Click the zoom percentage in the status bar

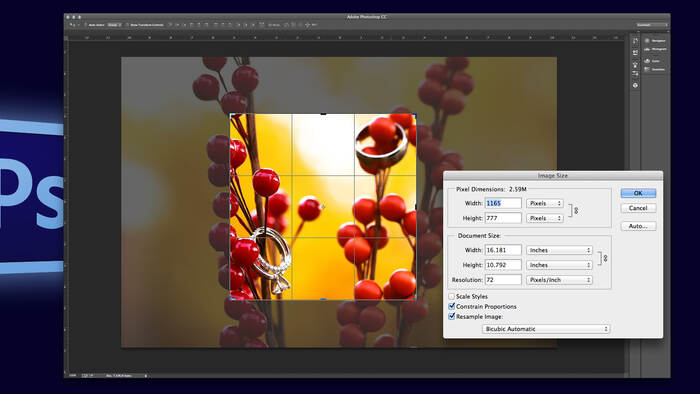(73, 376)
